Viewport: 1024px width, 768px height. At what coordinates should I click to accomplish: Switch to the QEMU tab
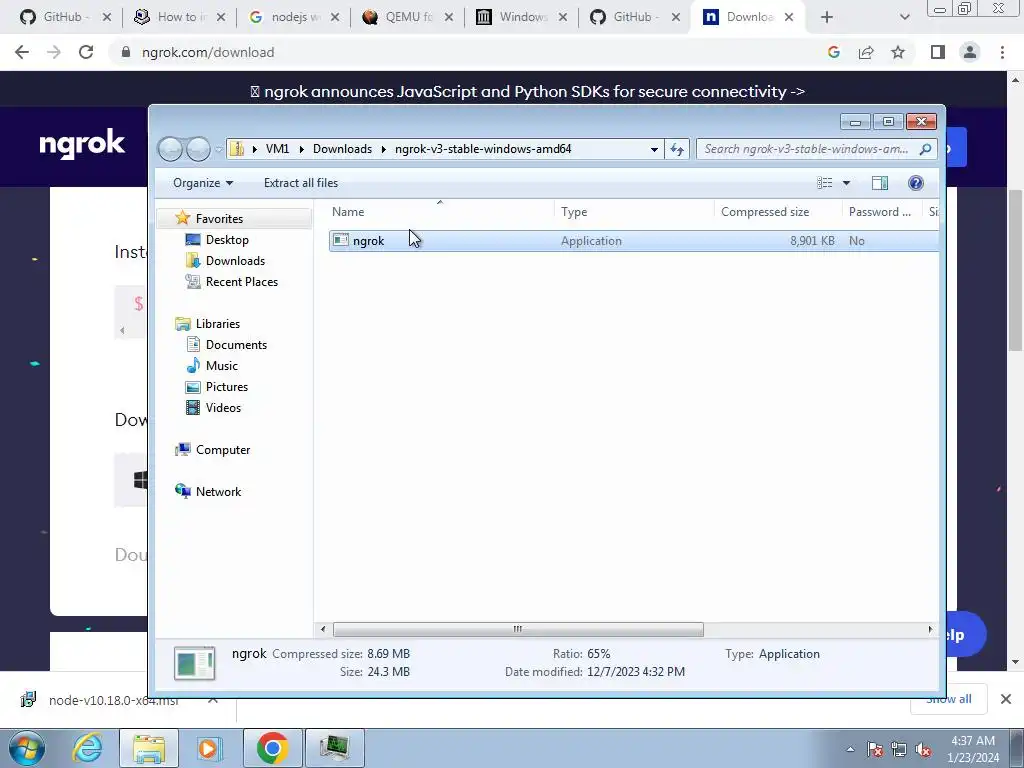[x=396, y=17]
